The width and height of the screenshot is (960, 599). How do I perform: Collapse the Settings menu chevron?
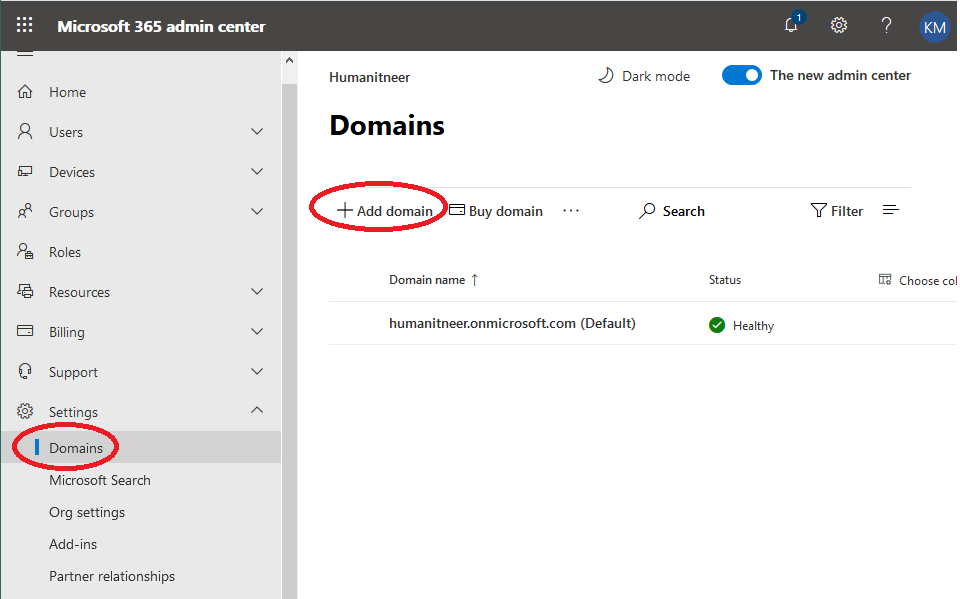(x=257, y=410)
